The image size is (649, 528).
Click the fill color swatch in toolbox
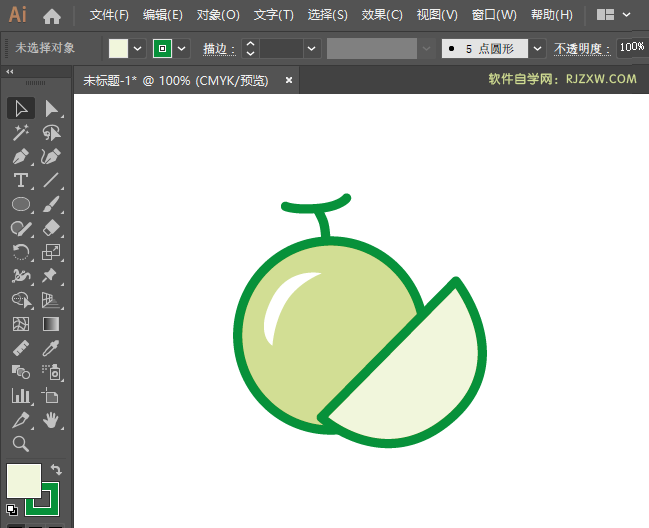24,480
